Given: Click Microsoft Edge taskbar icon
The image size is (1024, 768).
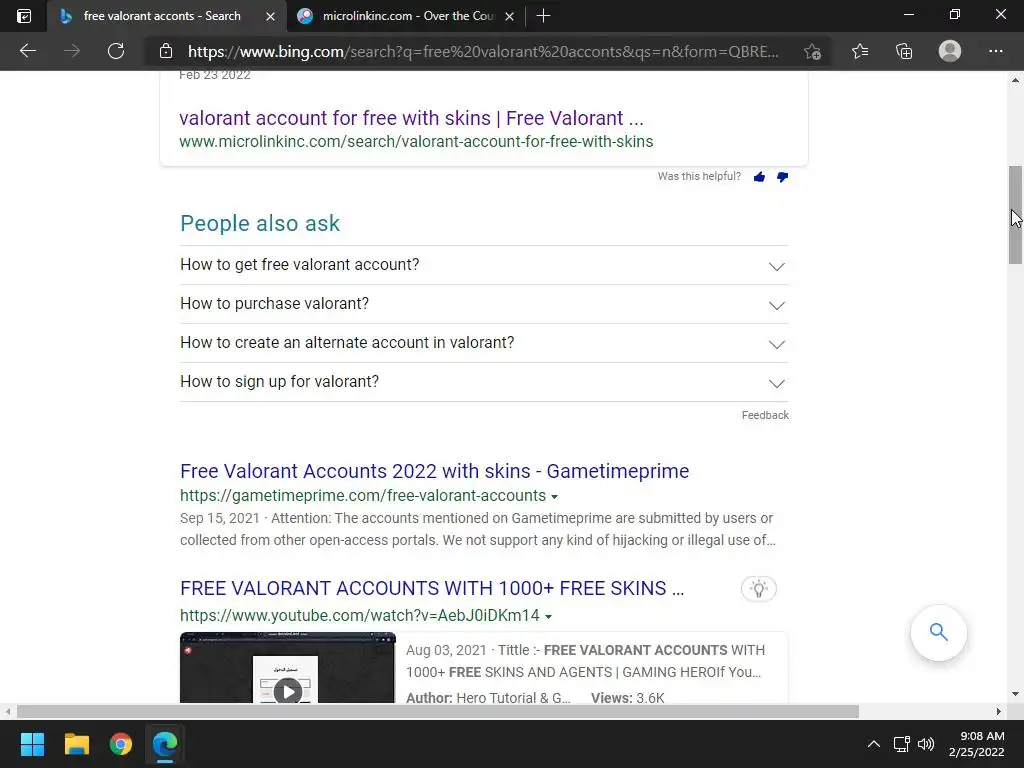Looking at the screenshot, I should coord(165,744).
